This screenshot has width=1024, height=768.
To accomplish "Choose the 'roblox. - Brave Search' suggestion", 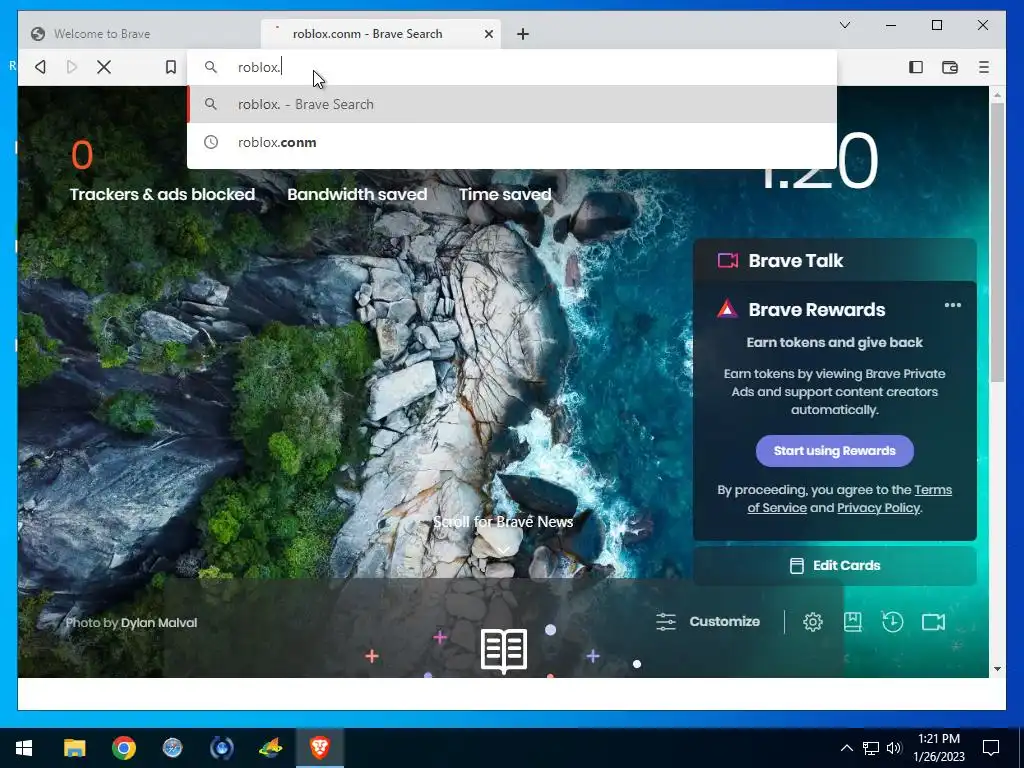I will click(511, 104).
